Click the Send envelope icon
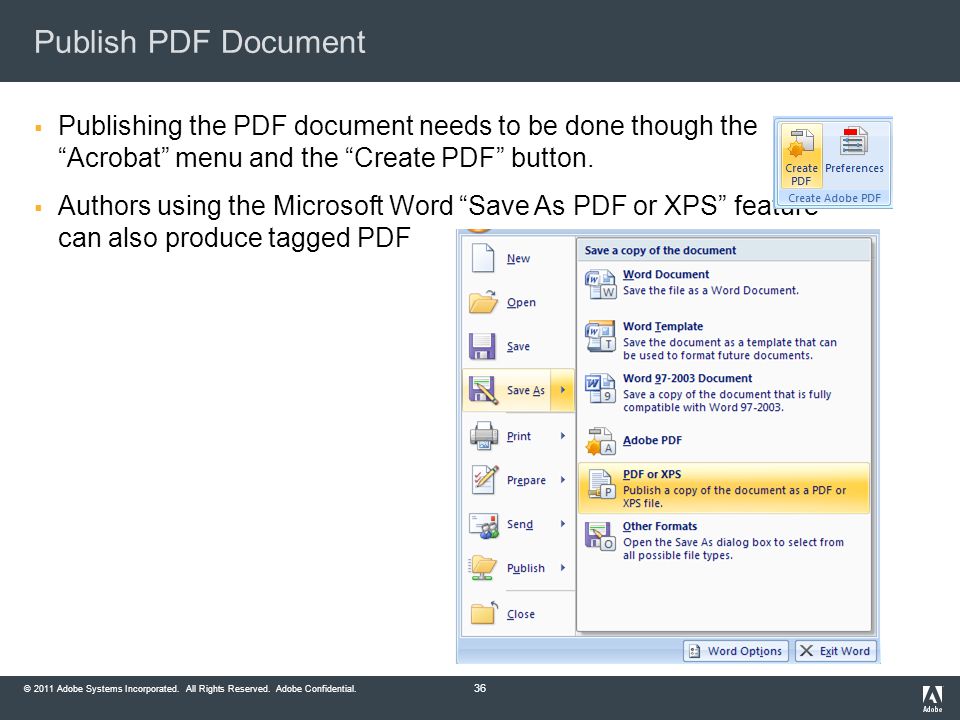960x720 pixels. [484, 525]
